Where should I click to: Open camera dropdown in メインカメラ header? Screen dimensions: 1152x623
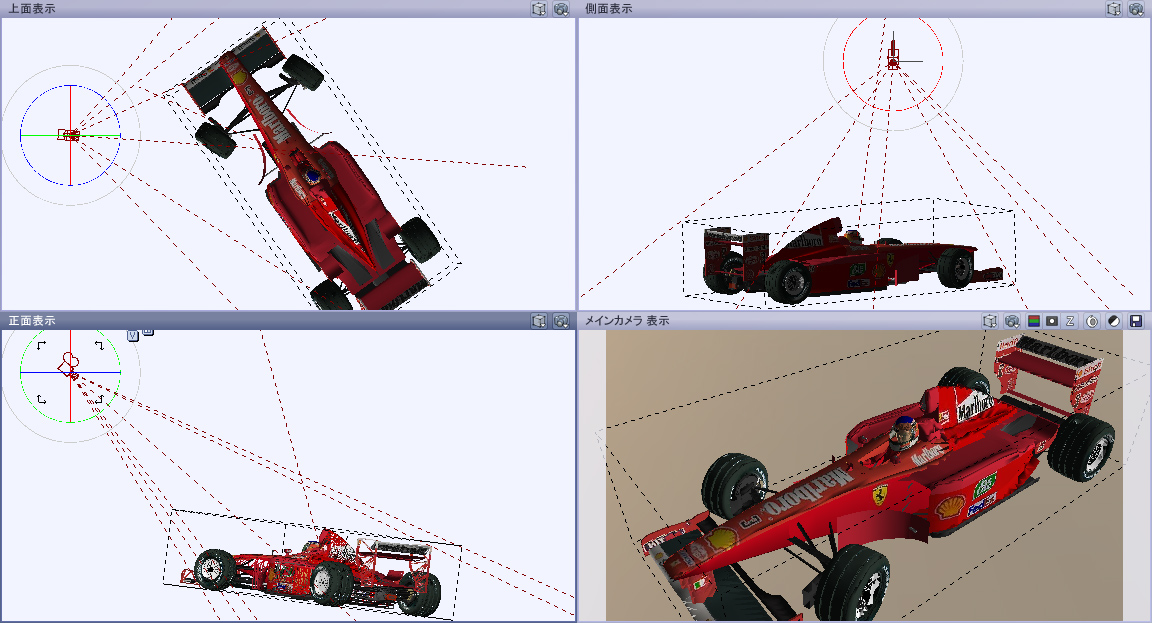coord(1012,321)
